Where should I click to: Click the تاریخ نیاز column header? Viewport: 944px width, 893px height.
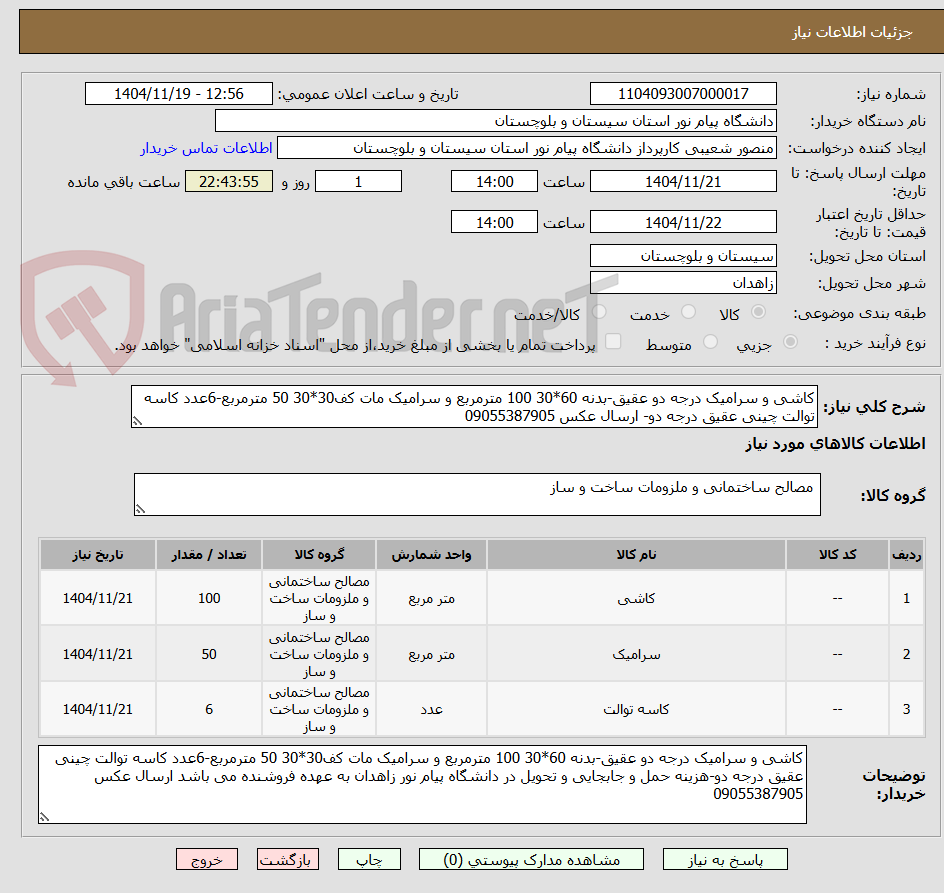98,555
